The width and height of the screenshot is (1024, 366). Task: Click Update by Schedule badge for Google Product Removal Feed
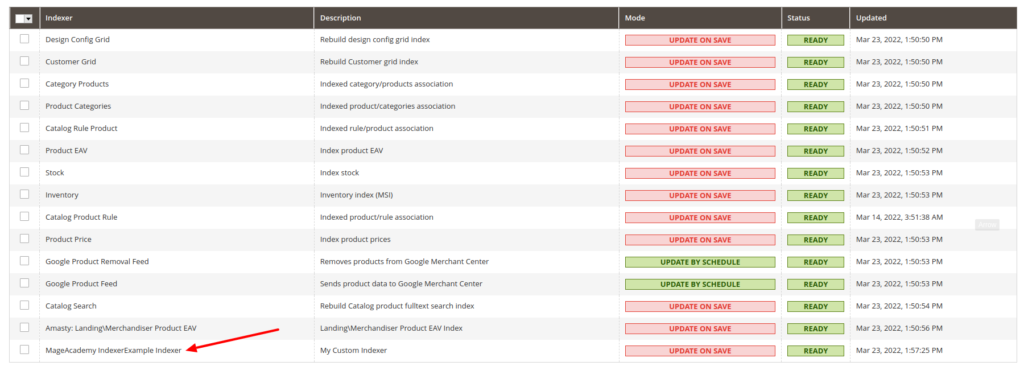(x=700, y=262)
